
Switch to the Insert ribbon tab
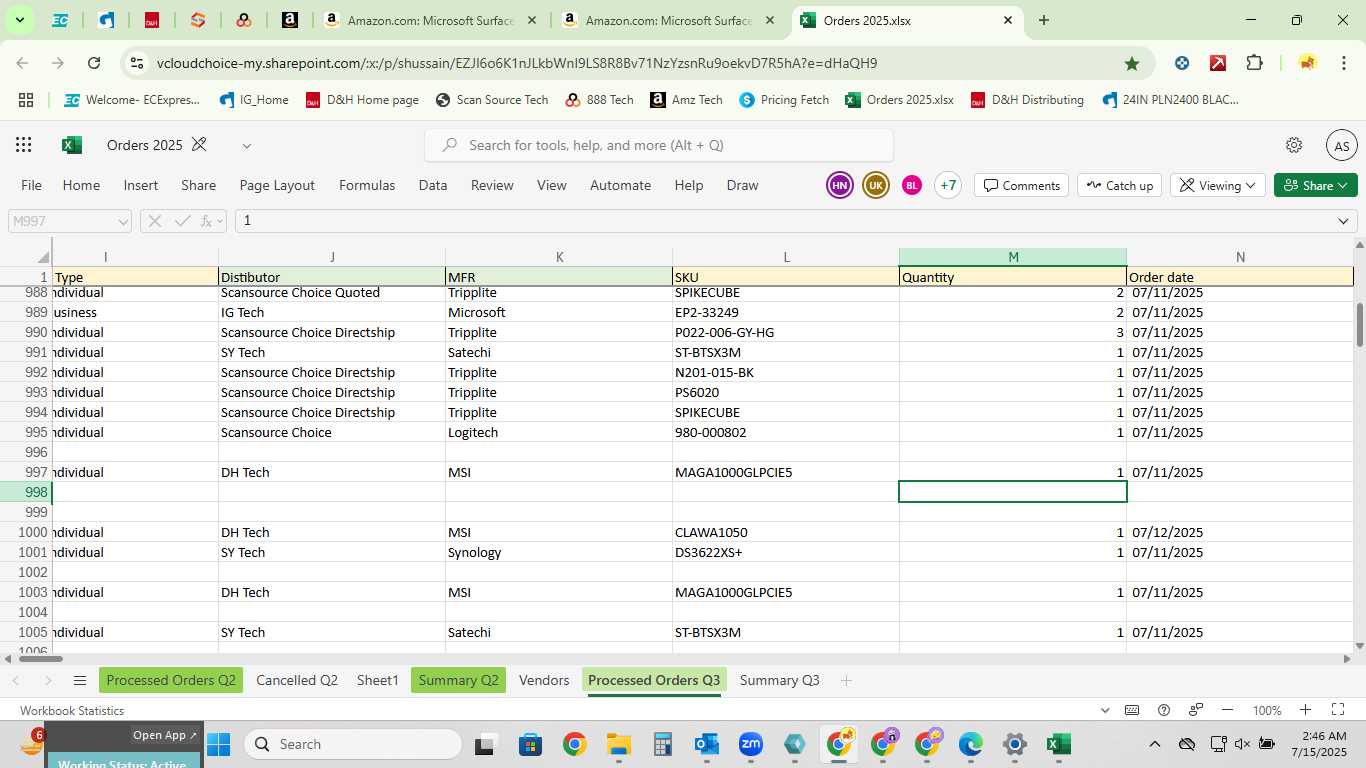[141, 185]
